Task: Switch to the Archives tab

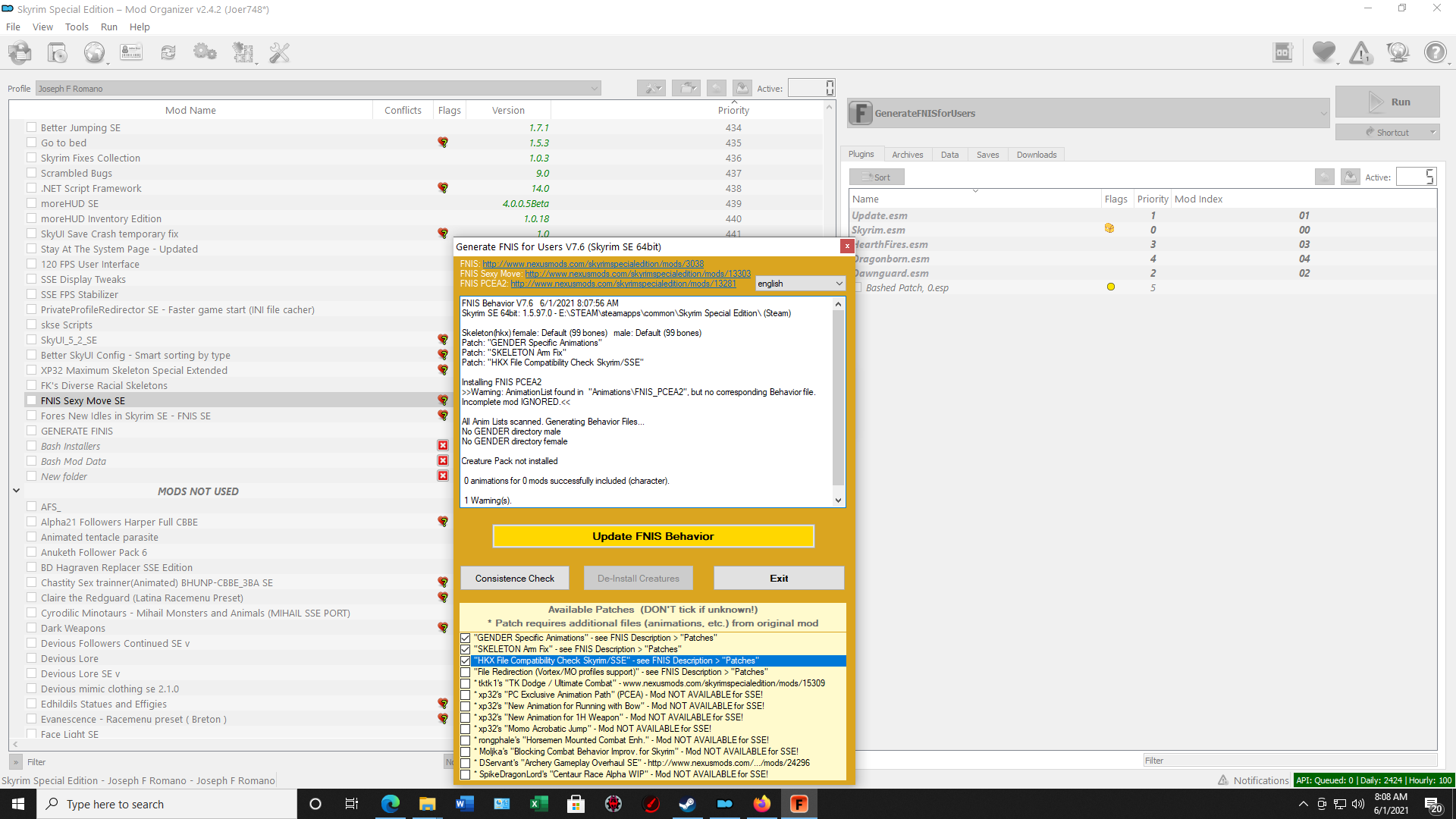Action: pyautogui.click(x=908, y=155)
